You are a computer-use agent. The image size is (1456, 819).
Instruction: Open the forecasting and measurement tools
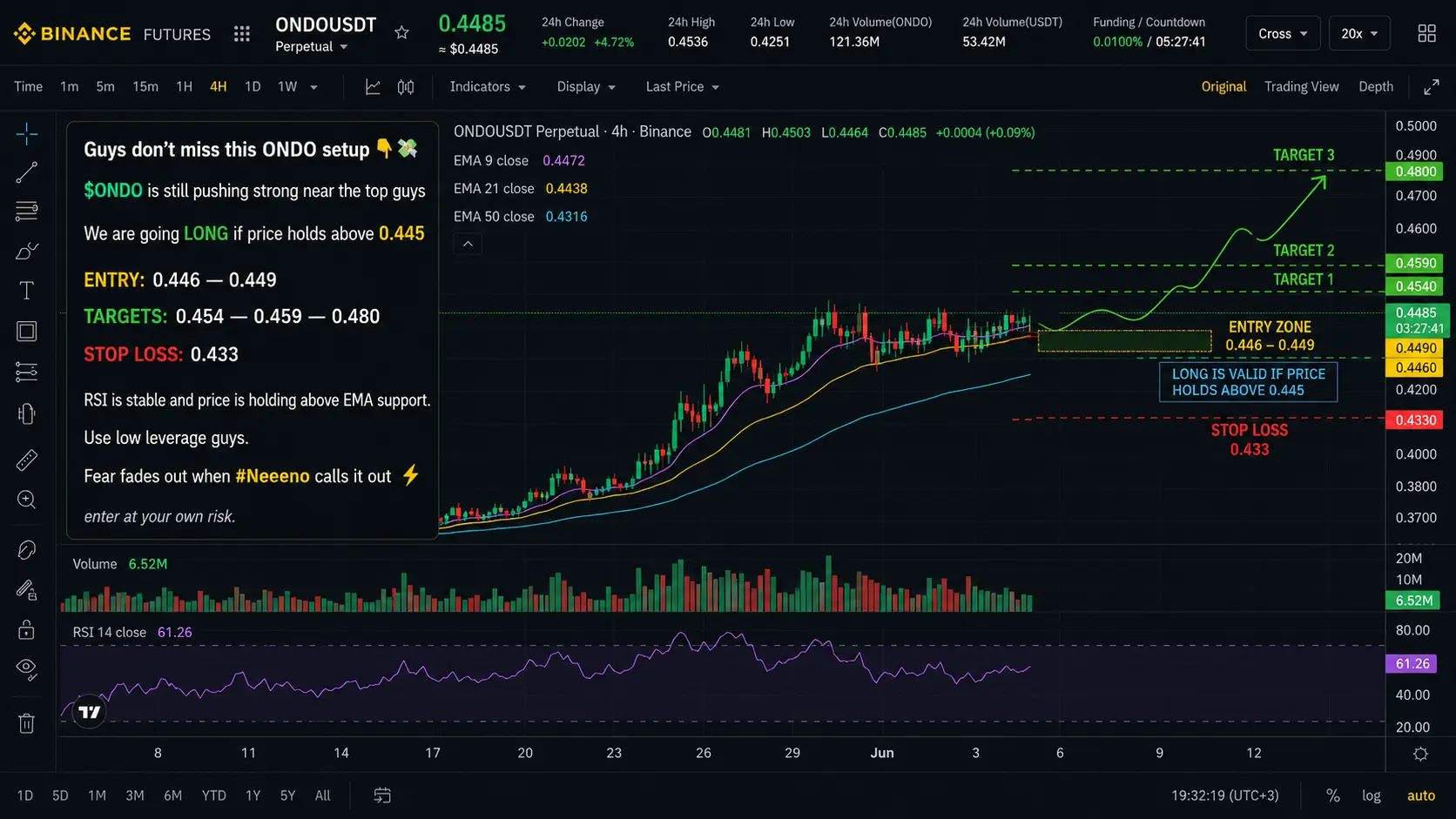[27, 373]
